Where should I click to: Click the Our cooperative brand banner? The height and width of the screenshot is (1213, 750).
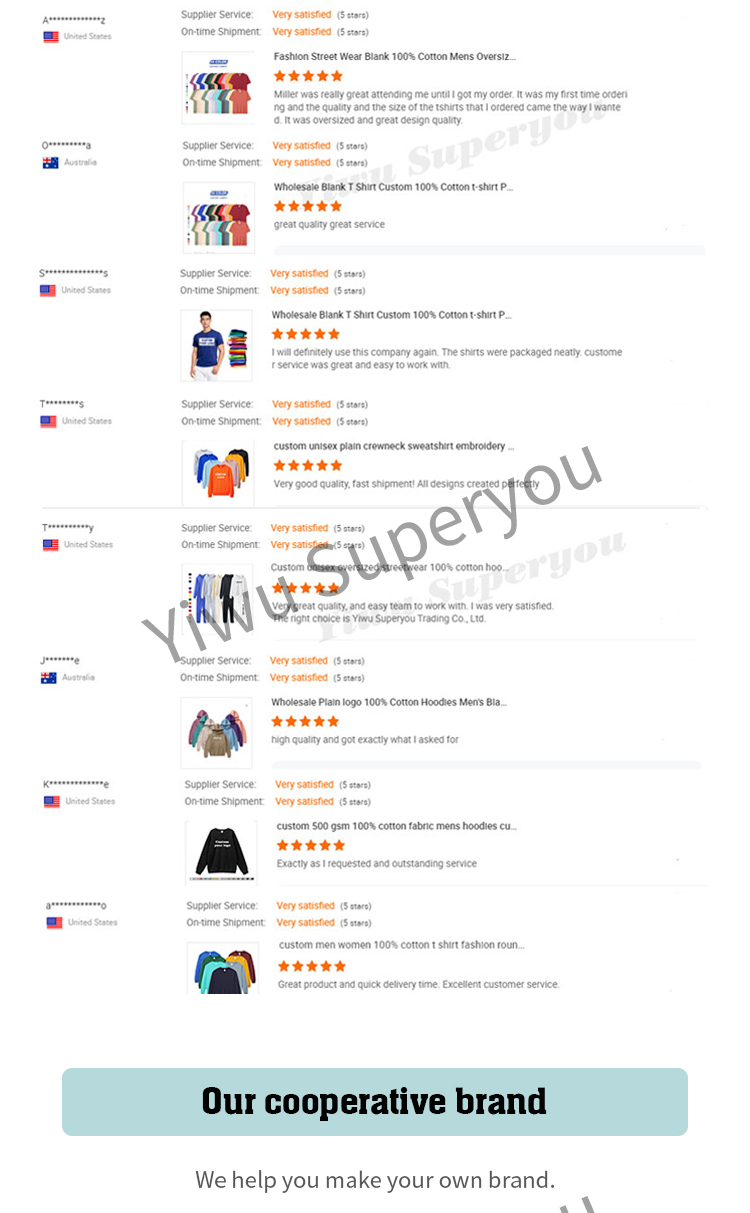pos(375,1102)
